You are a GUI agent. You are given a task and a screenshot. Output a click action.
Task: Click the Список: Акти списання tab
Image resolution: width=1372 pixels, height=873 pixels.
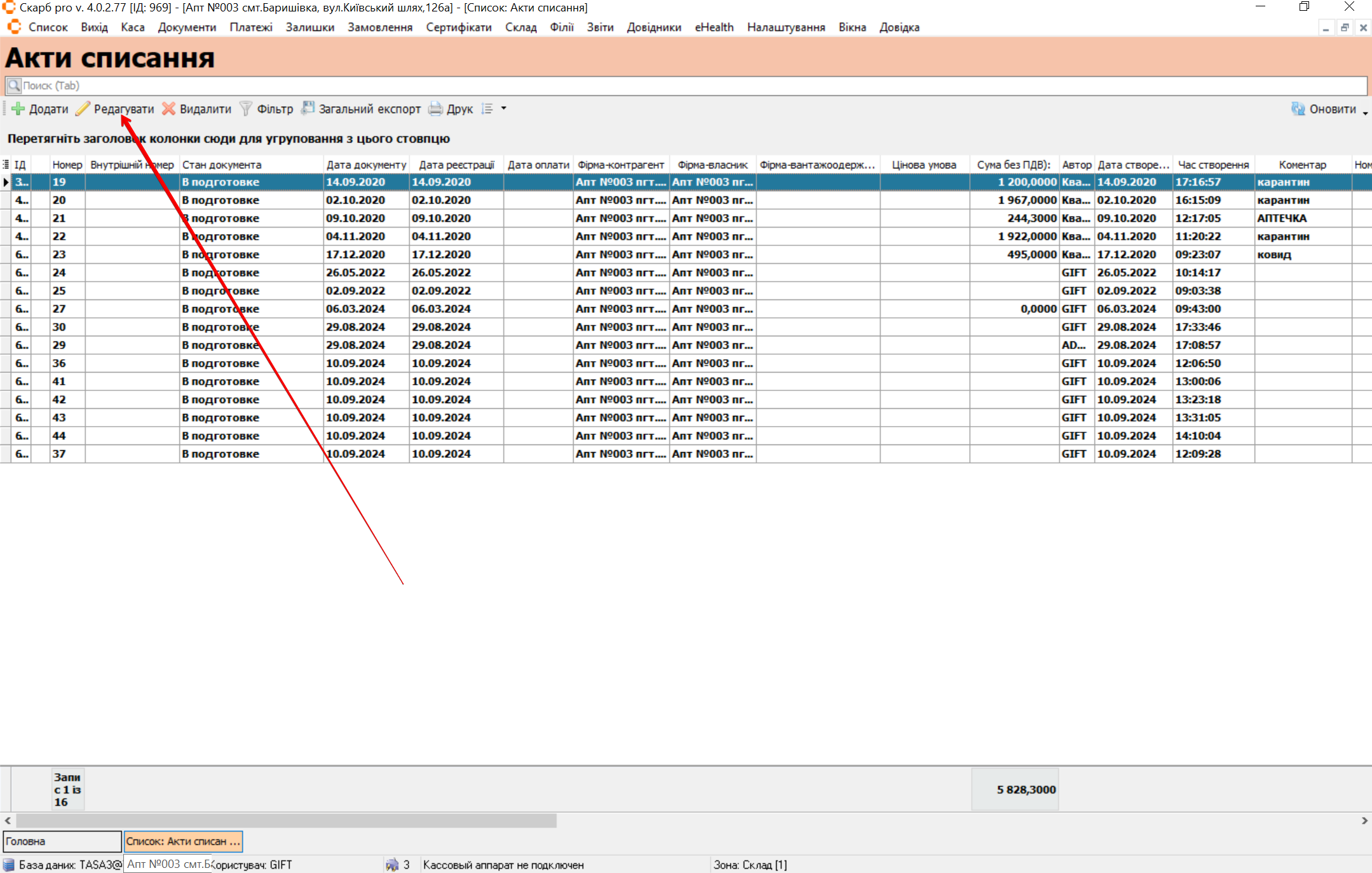(183, 841)
